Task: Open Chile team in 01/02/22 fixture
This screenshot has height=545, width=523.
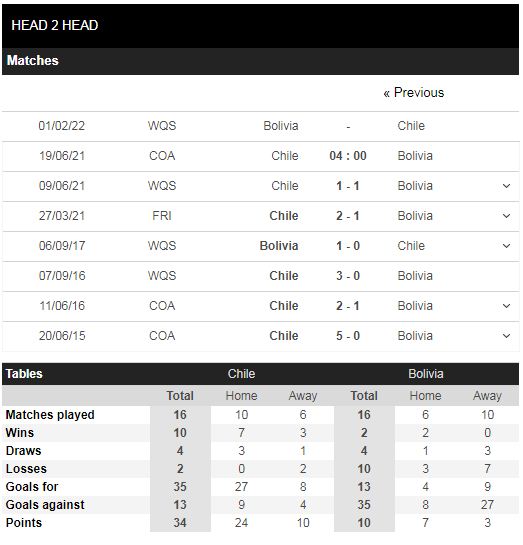Action: (x=411, y=125)
